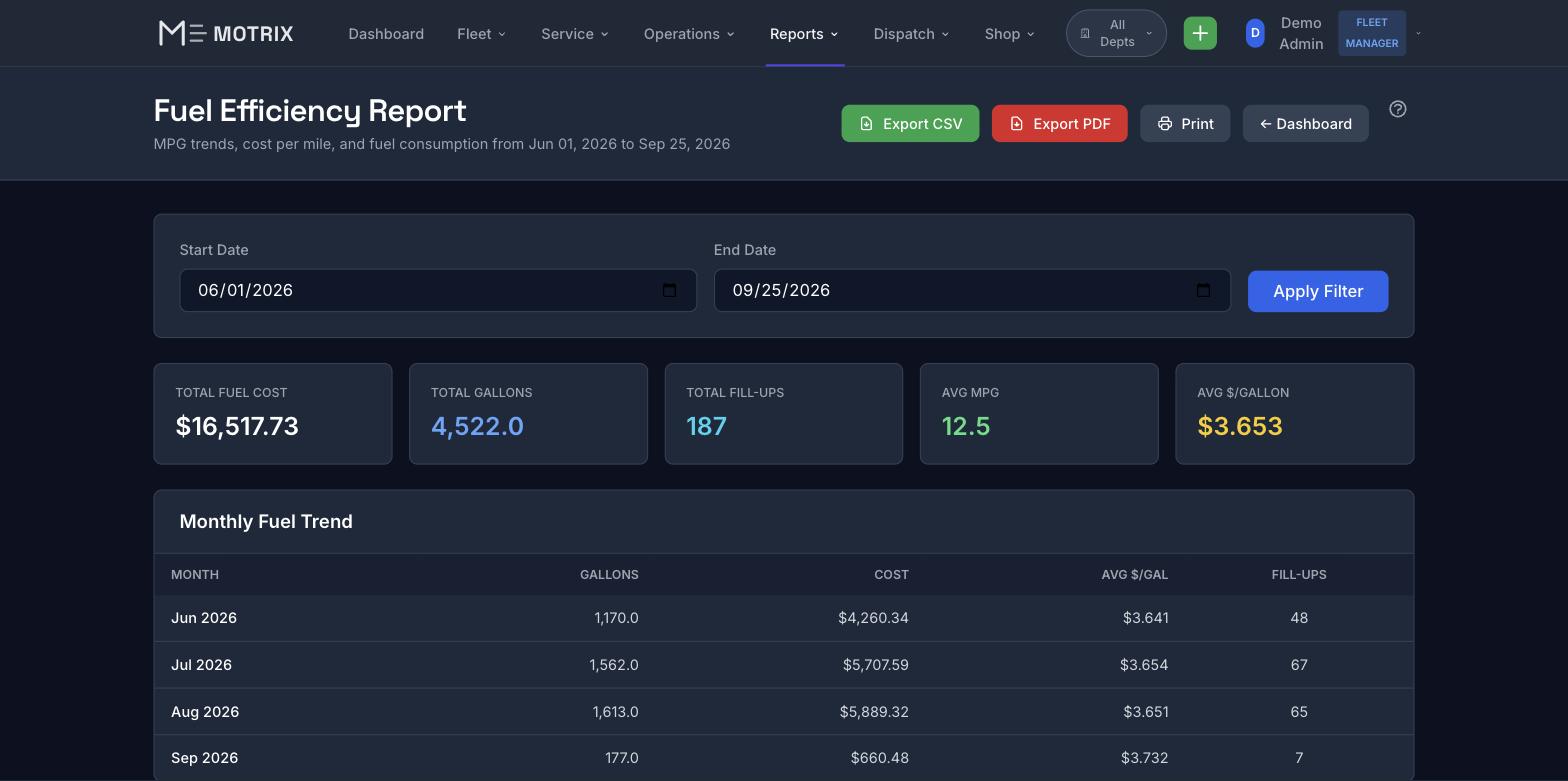This screenshot has height=781, width=1568.
Task: Open the Reports dropdown menu
Action: coord(804,33)
